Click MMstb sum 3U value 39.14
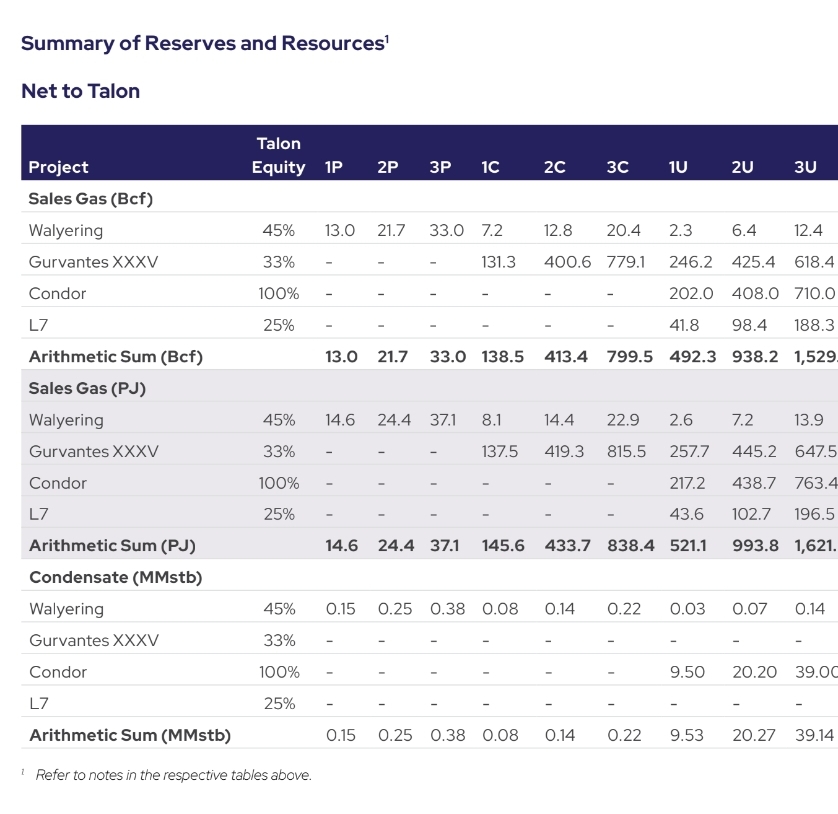The image size is (838, 814). point(814,735)
